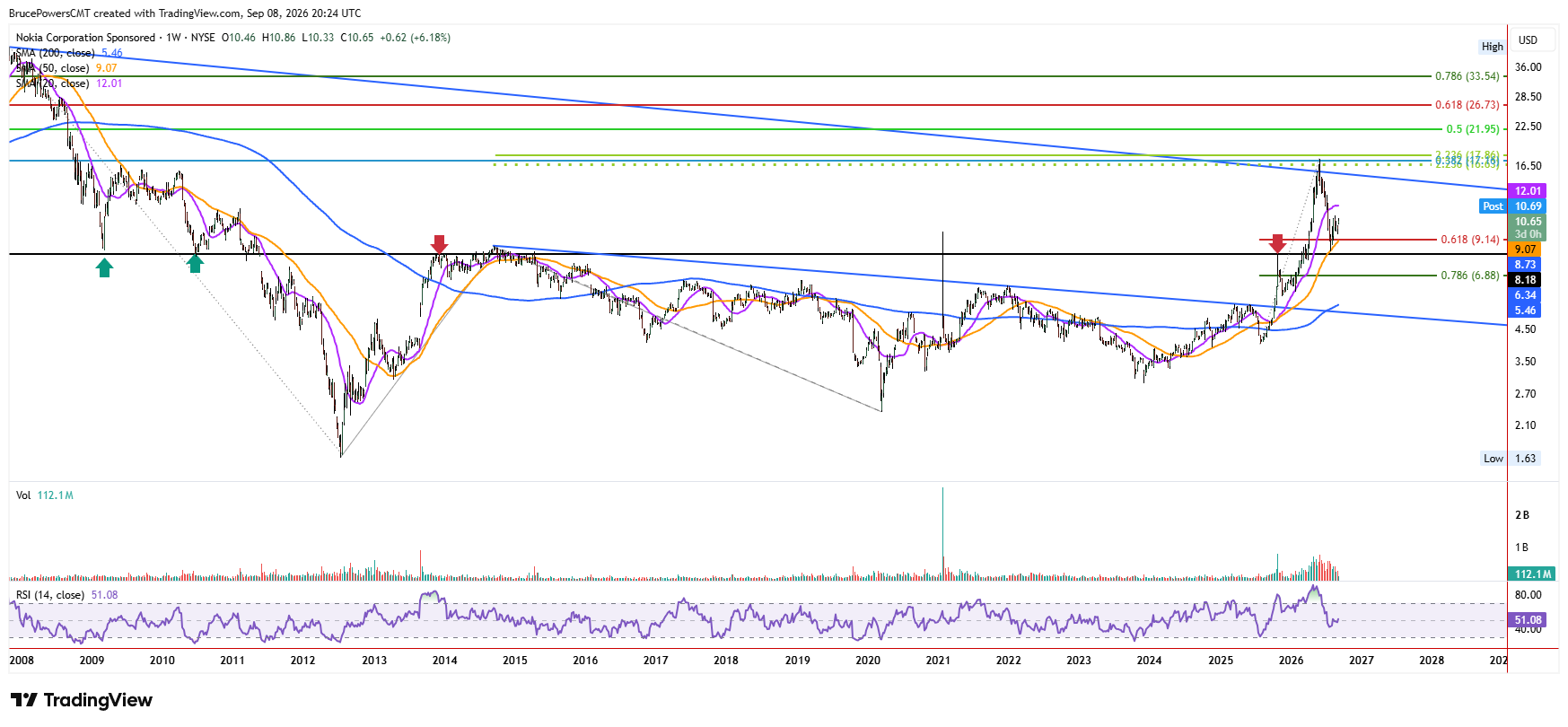Select the green up arrow at the 2010 low

point(195,262)
